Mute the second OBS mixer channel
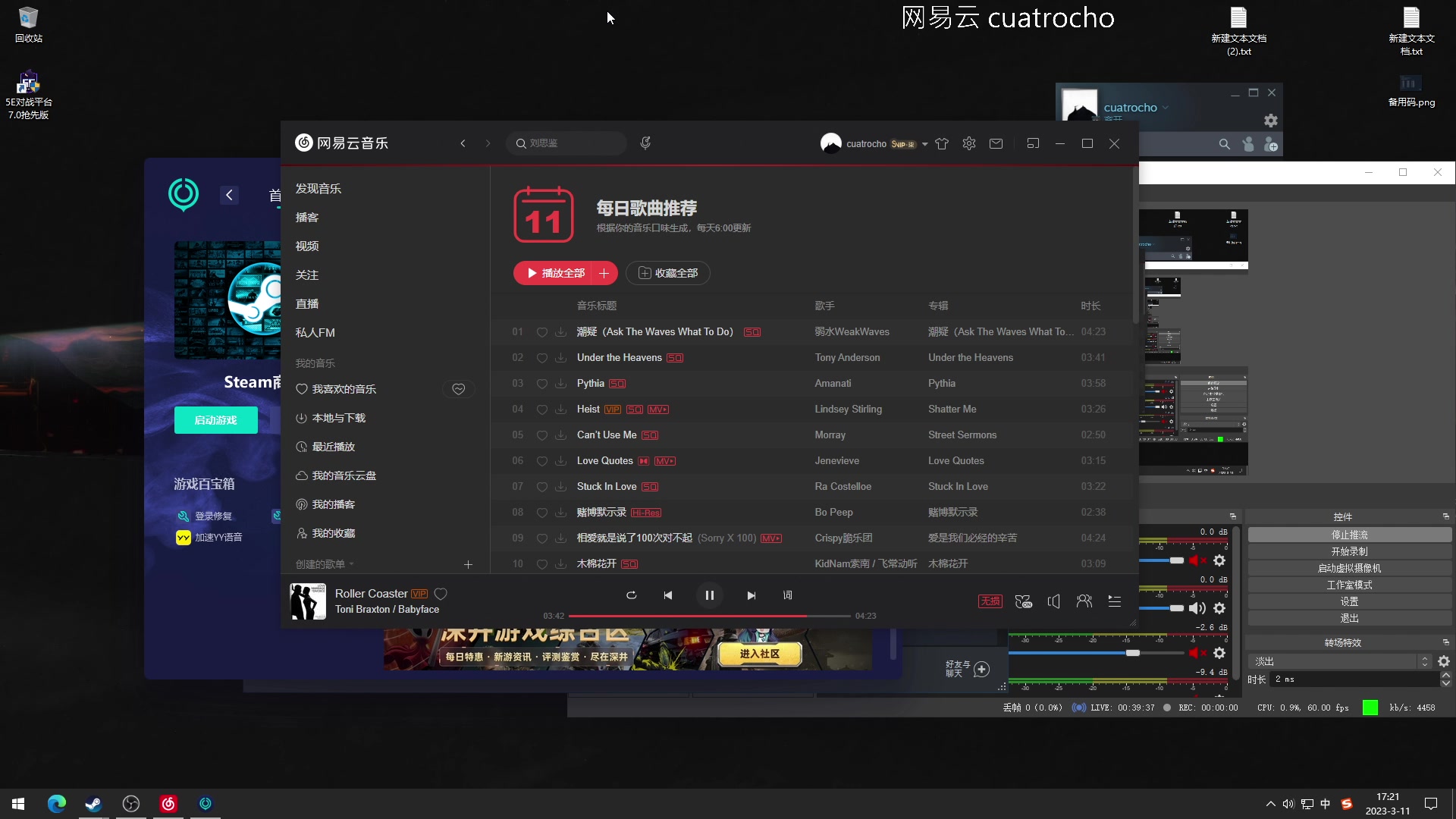Image resolution: width=1456 pixels, height=819 pixels. point(1197,608)
